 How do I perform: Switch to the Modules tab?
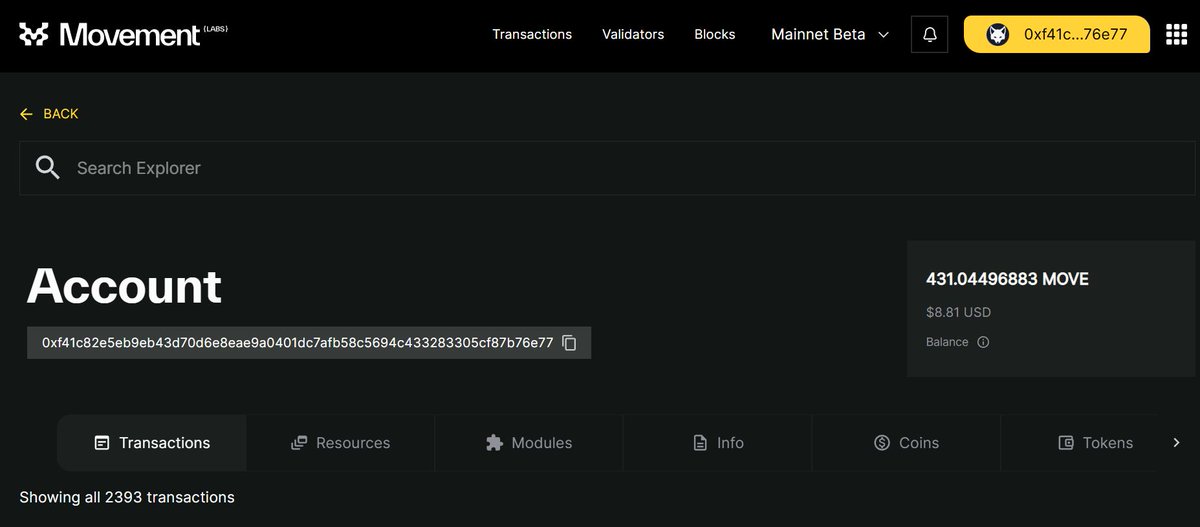(x=529, y=442)
